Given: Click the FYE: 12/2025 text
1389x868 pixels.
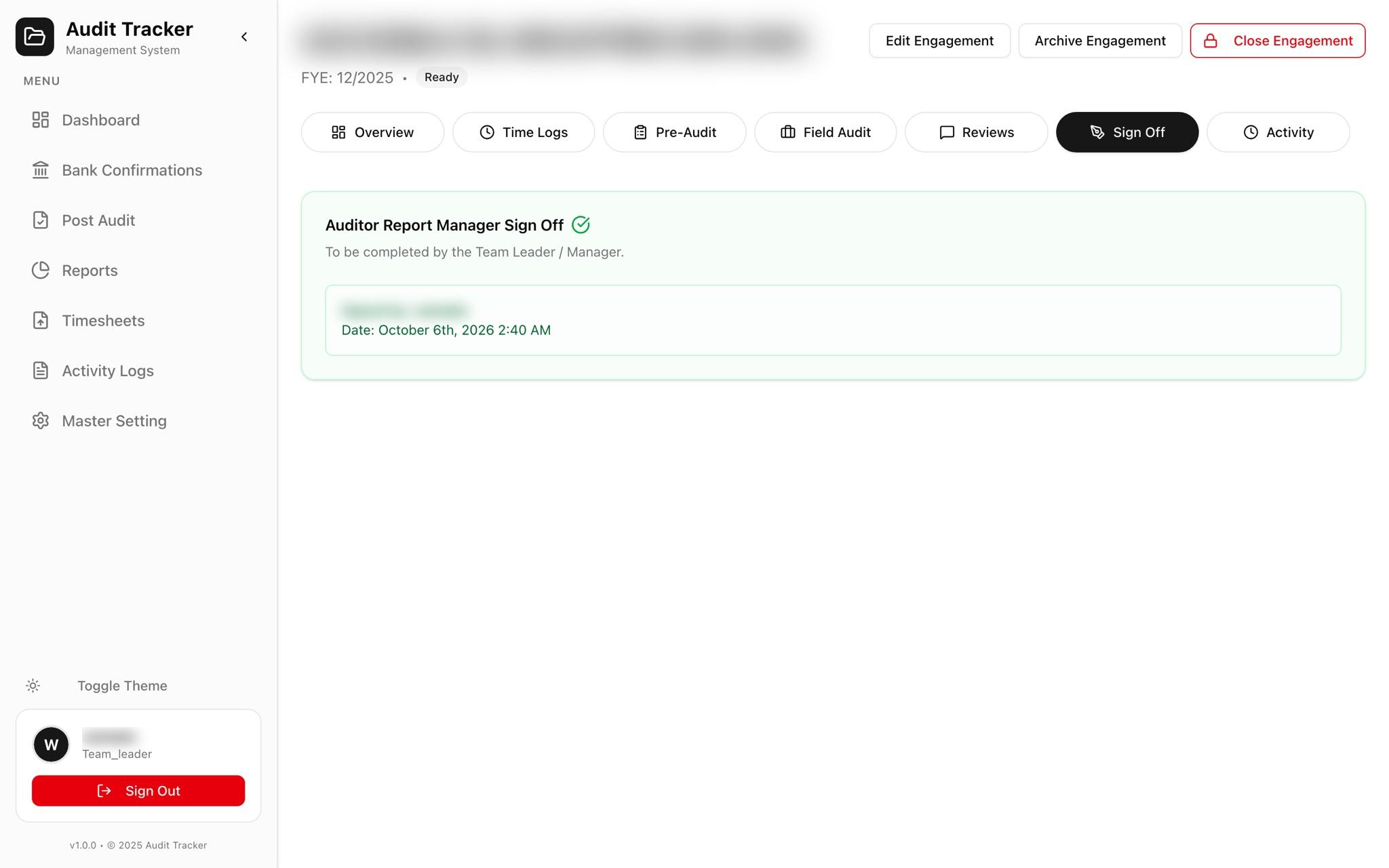Looking at the screenshot, I should click(x=347, y=78).
